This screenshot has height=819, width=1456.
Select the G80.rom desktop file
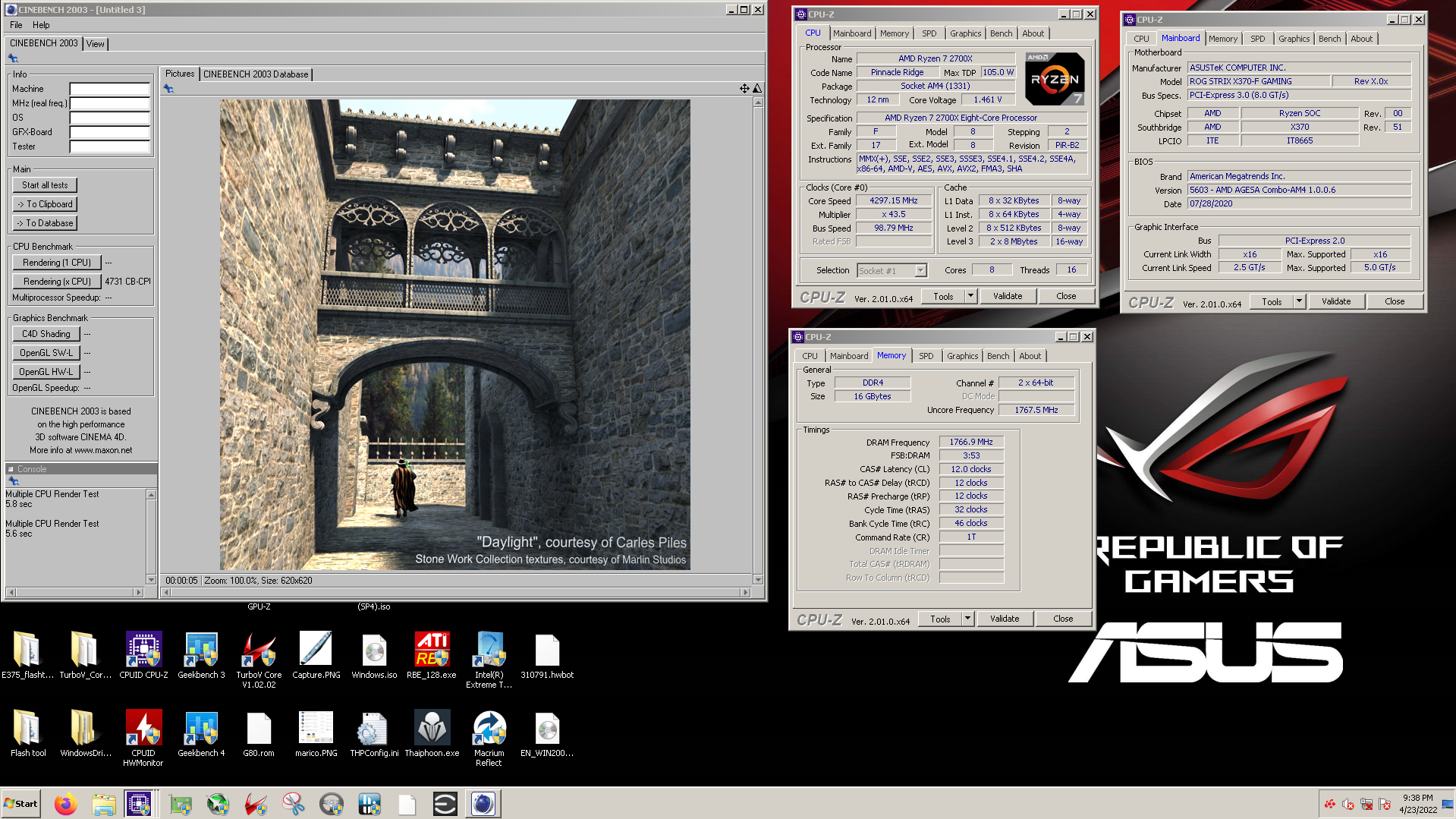click(259, 733)
